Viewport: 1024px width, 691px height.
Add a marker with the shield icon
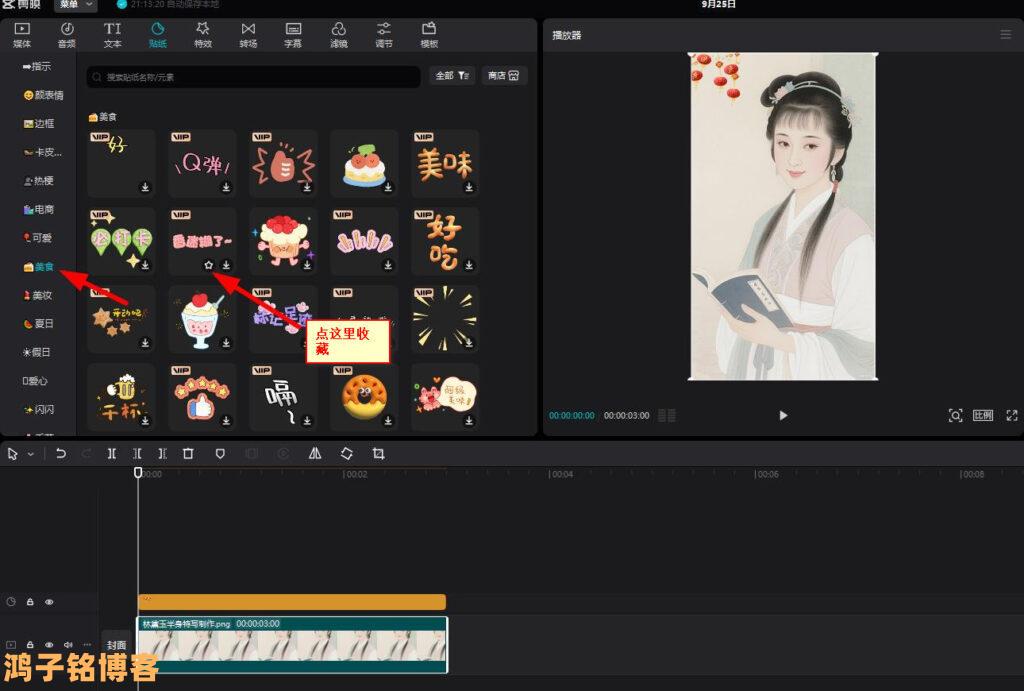coord(220,453)
